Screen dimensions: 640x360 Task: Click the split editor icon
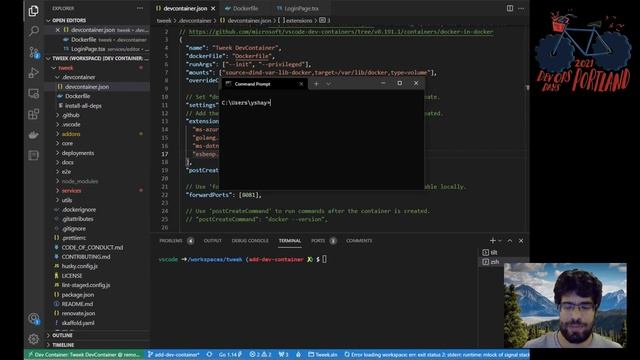pos(510,8)
